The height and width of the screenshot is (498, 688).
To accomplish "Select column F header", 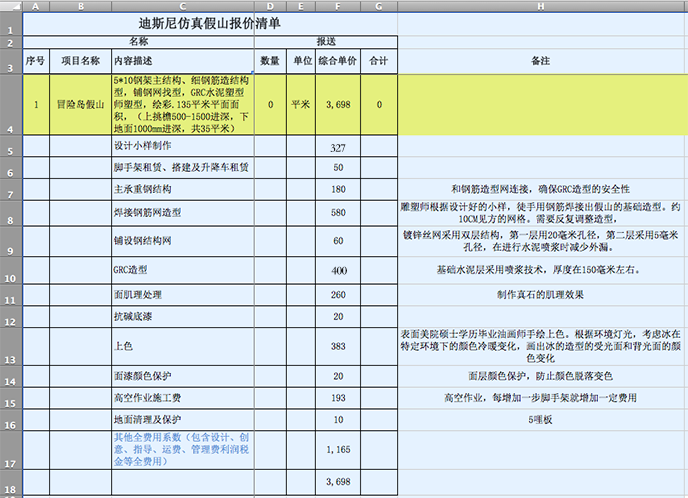I will pyautogui.click(x=337, y=6).
